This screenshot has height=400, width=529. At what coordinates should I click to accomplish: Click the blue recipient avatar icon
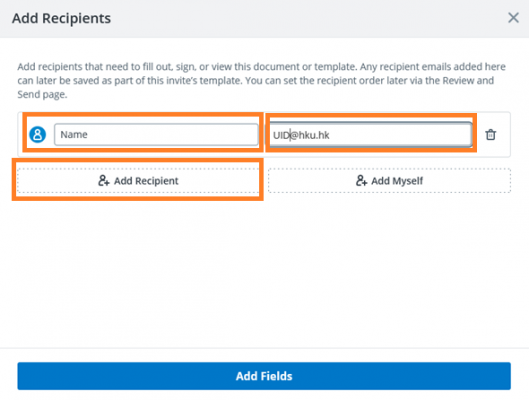point(37,135)
